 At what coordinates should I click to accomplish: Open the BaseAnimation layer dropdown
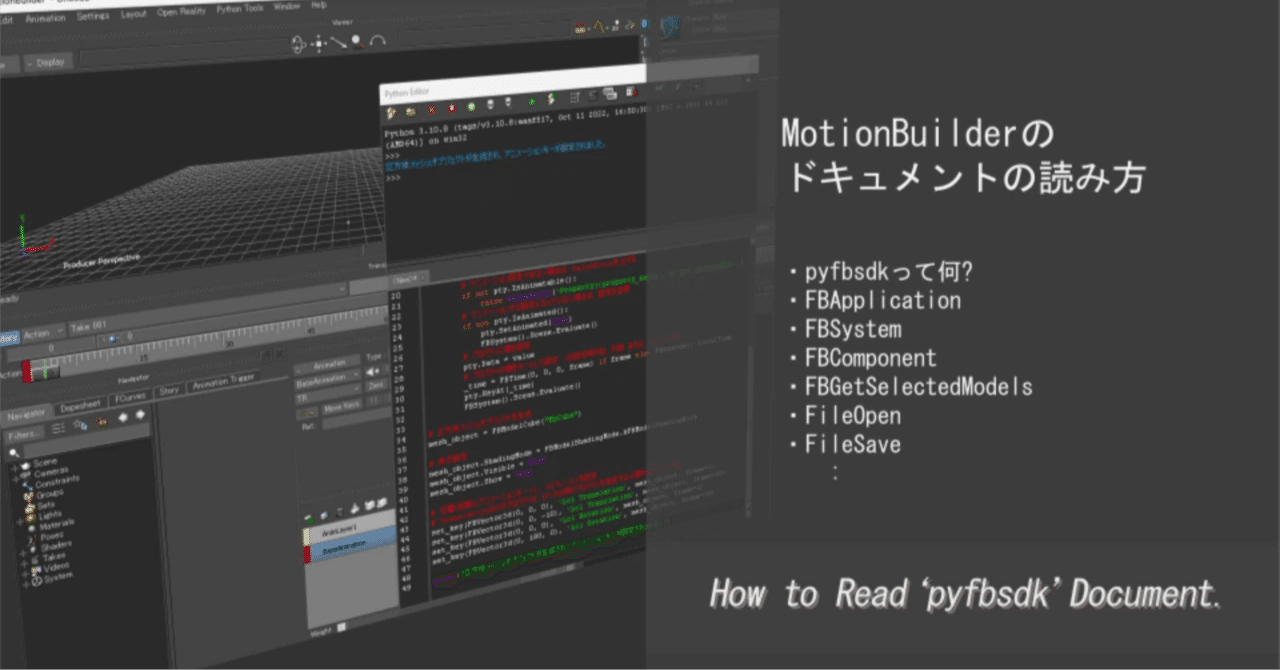tap(356, 375)
